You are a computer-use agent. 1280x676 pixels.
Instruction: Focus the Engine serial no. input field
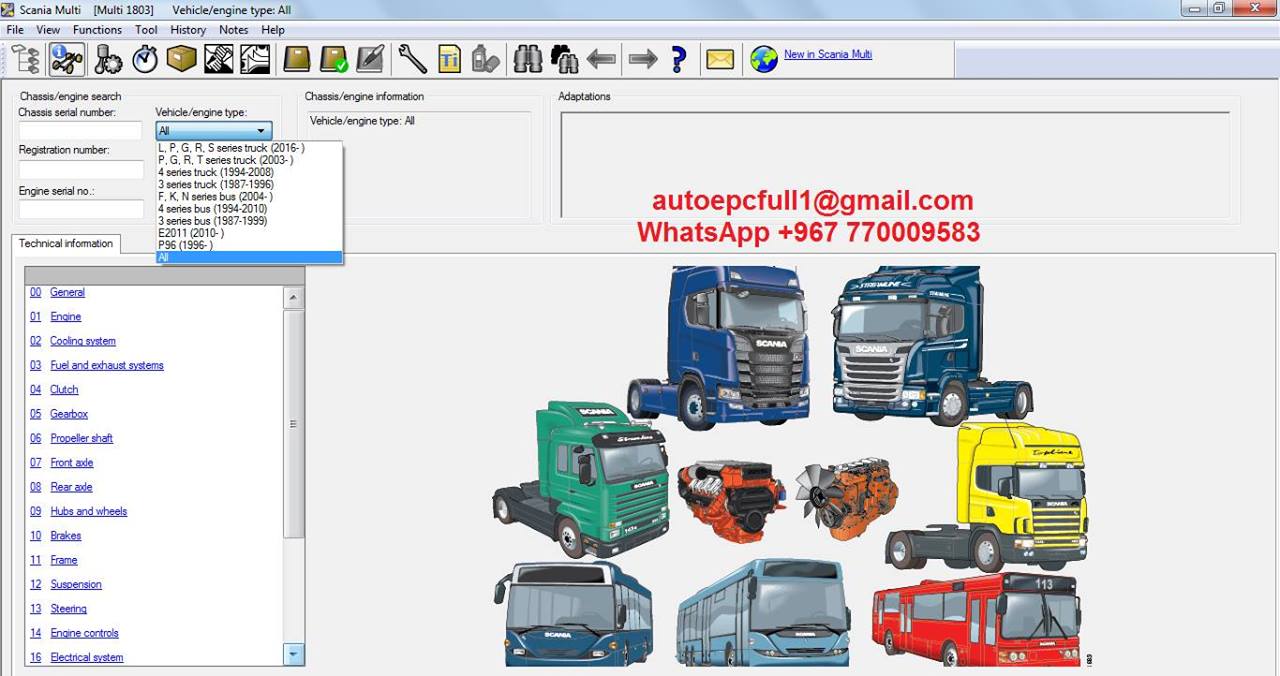(81, 209)
